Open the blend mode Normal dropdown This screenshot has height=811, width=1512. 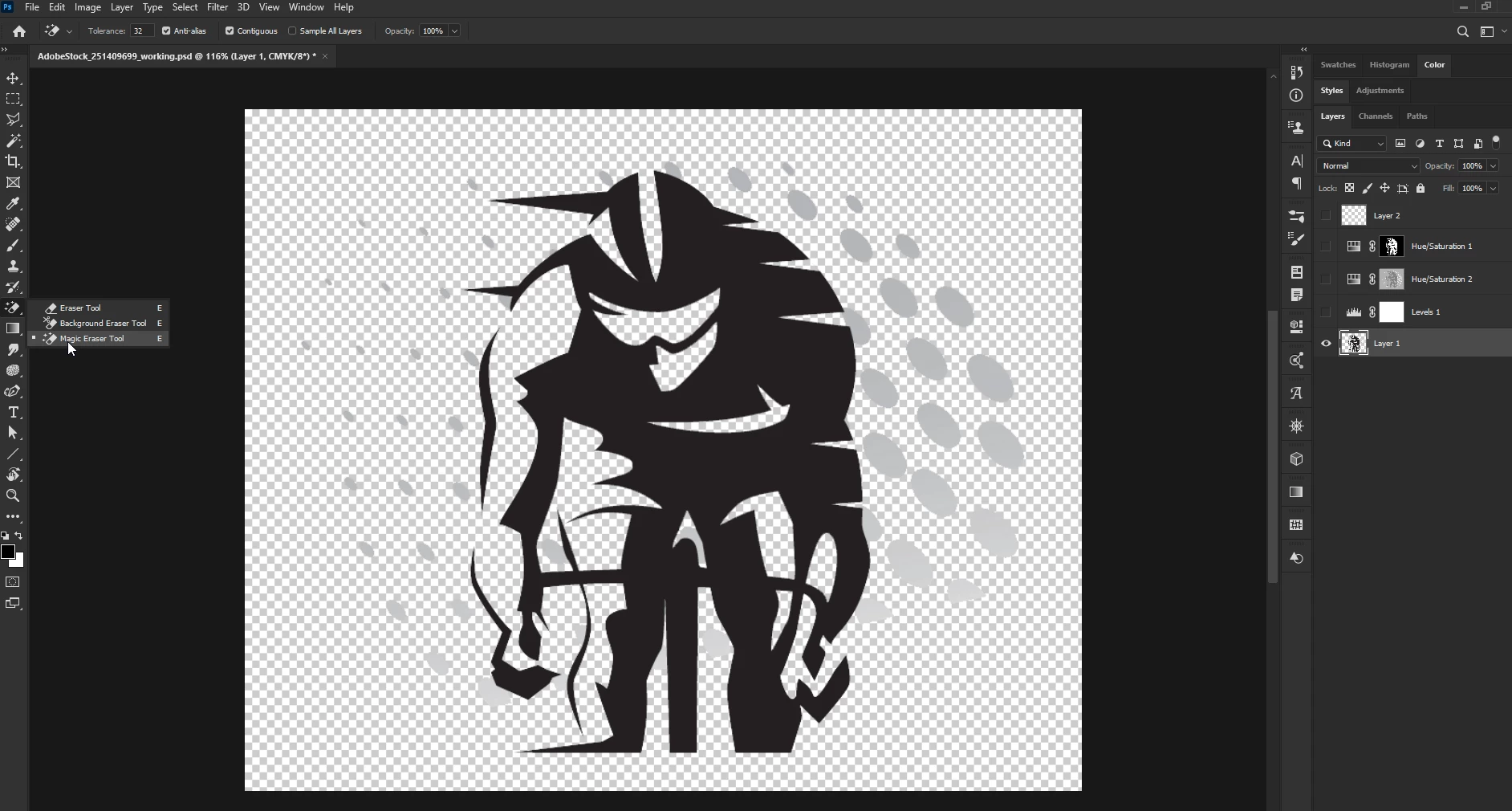(x=1368, y=166)
